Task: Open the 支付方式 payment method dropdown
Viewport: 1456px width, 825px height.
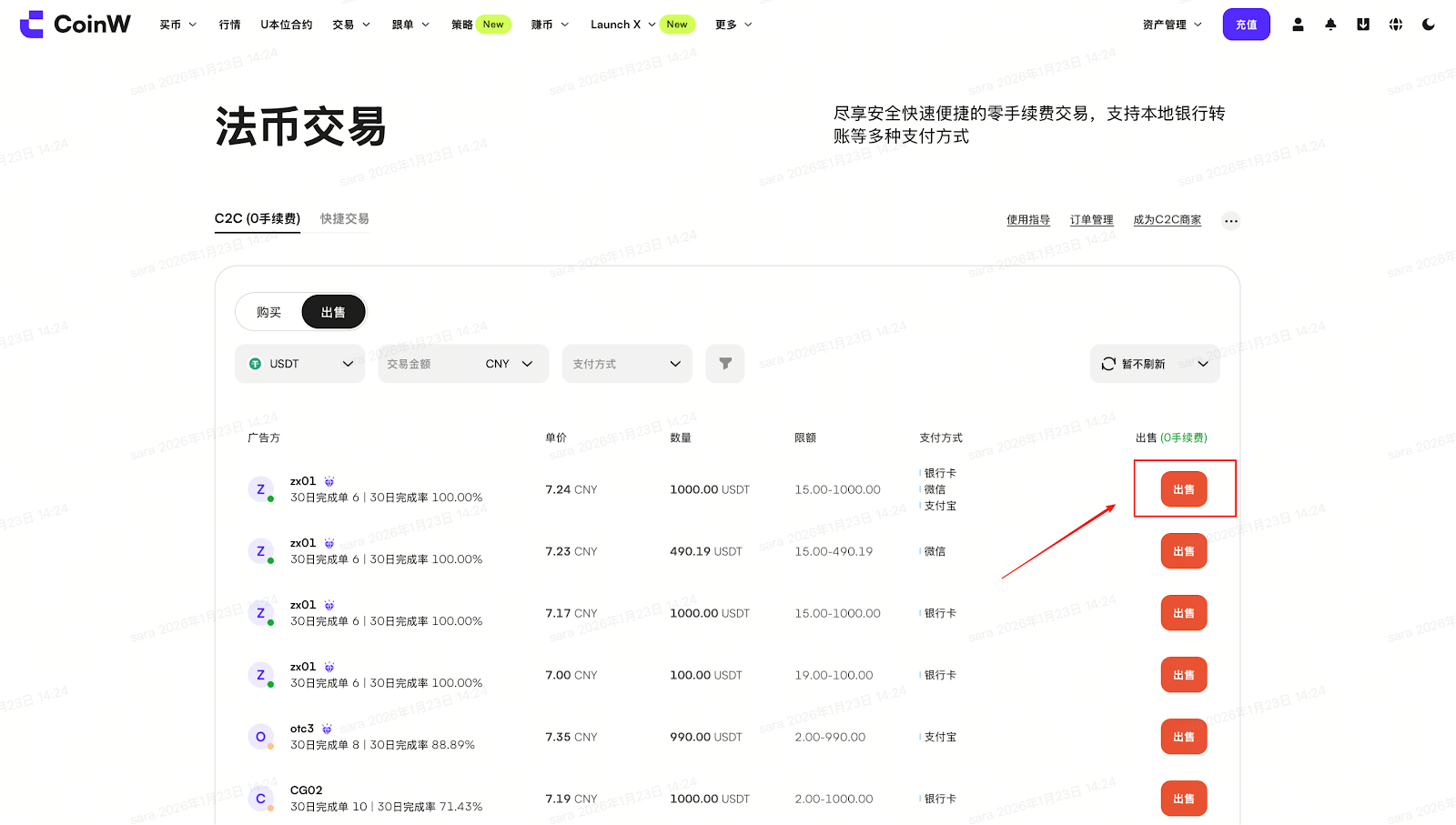Action: coord(626,364)
